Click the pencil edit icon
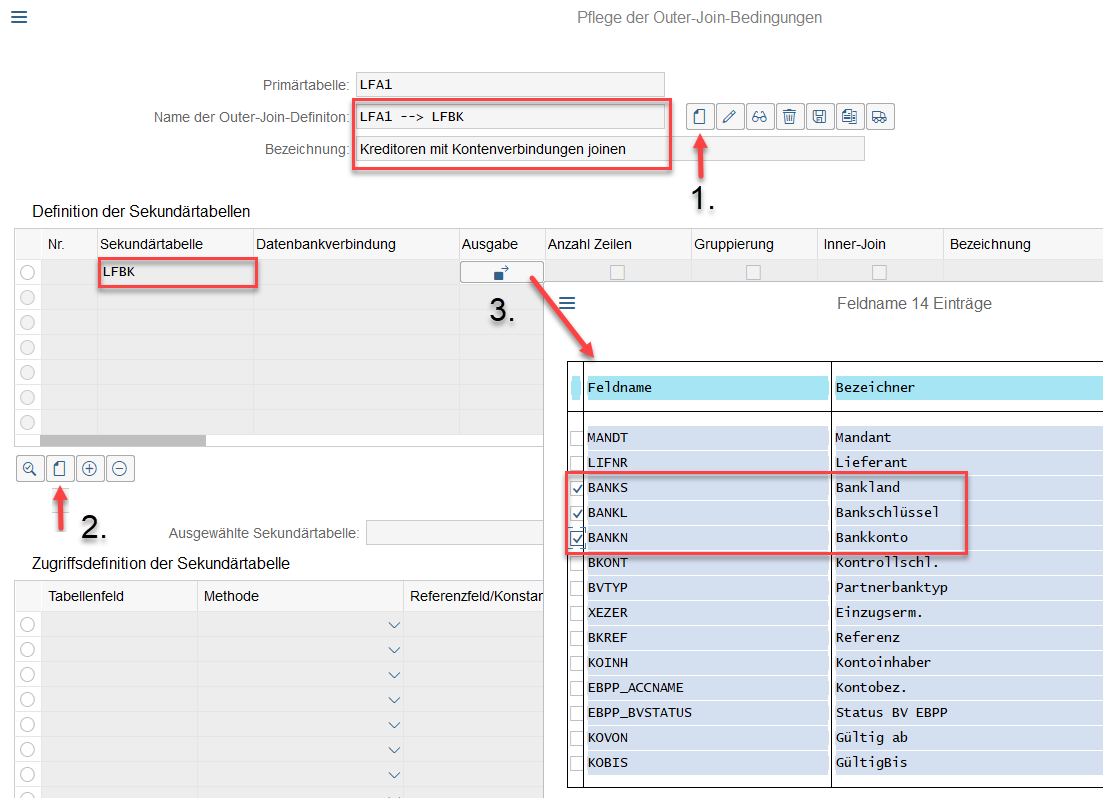Screen dimensions: 1103x798 (730, 117)
